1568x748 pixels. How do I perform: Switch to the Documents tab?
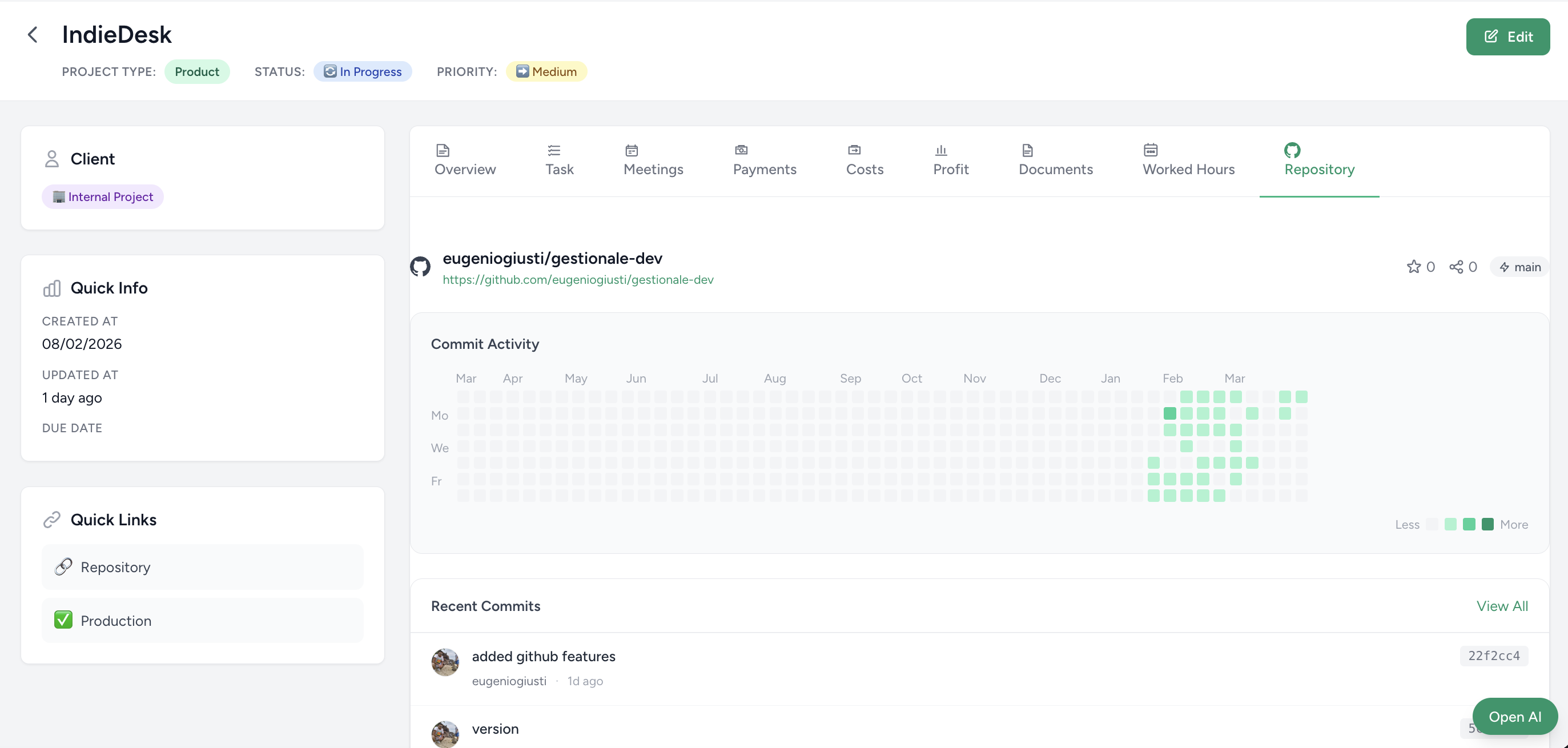1055,160
